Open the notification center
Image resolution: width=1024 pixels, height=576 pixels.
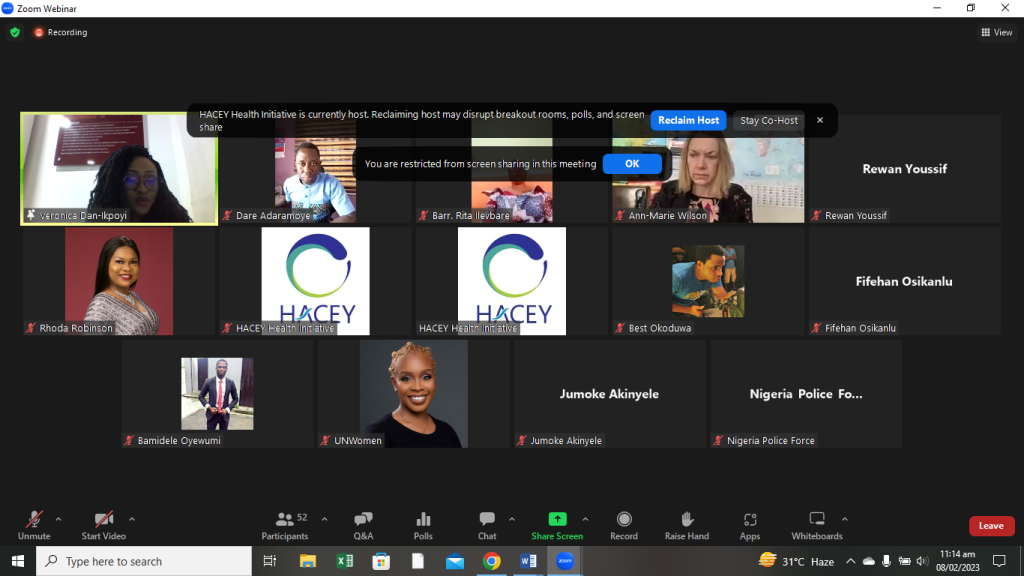click(x=999, y=561)
